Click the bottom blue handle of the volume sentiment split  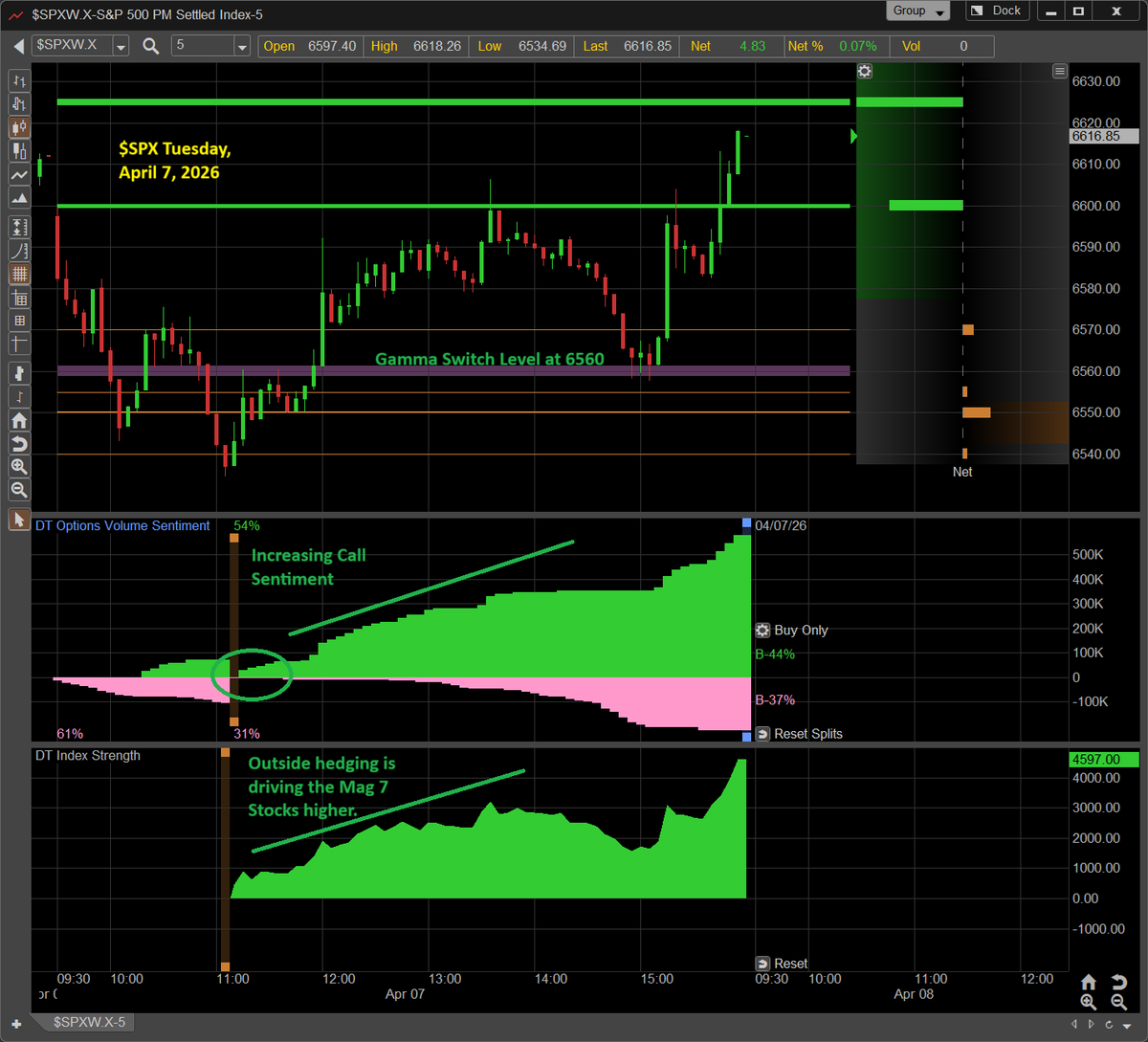747,737
